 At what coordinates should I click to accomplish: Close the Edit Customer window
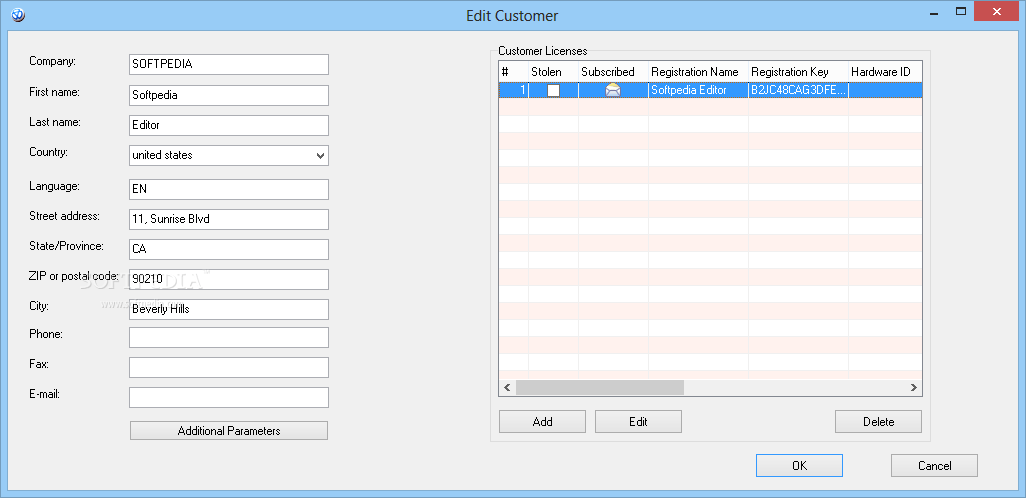[x=997, y=11]
